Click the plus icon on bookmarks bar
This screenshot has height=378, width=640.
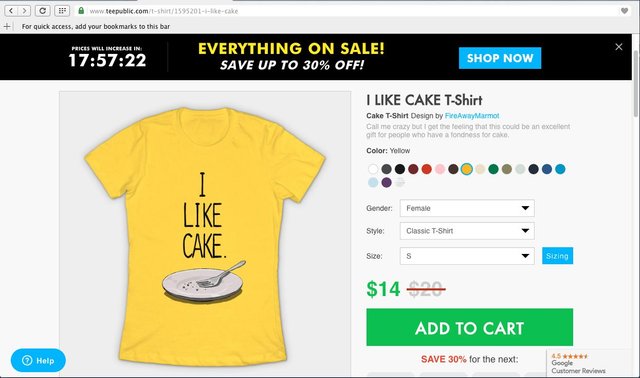(x=7, y=27)
